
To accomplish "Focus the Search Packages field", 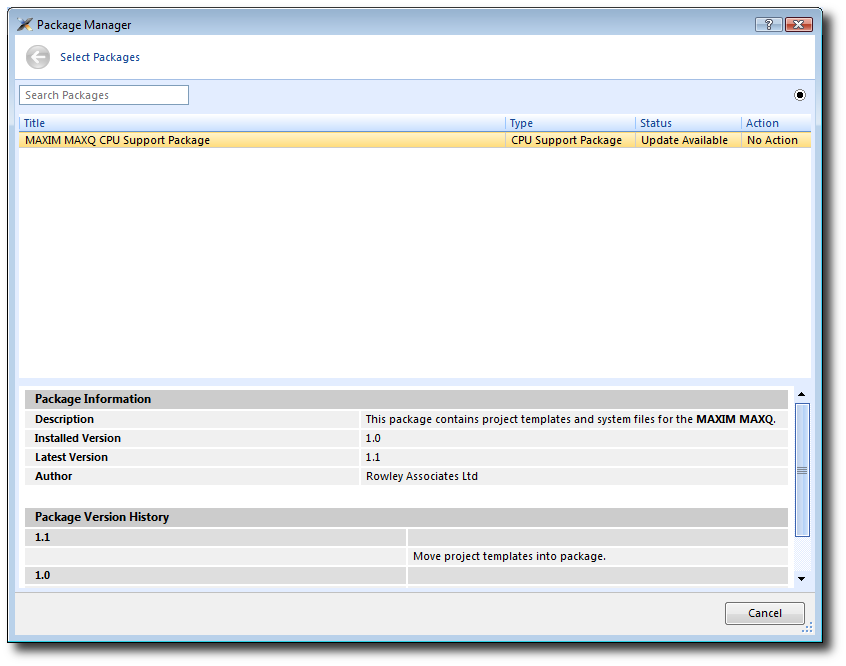I will pyautogui.click(x=104, y=95).
